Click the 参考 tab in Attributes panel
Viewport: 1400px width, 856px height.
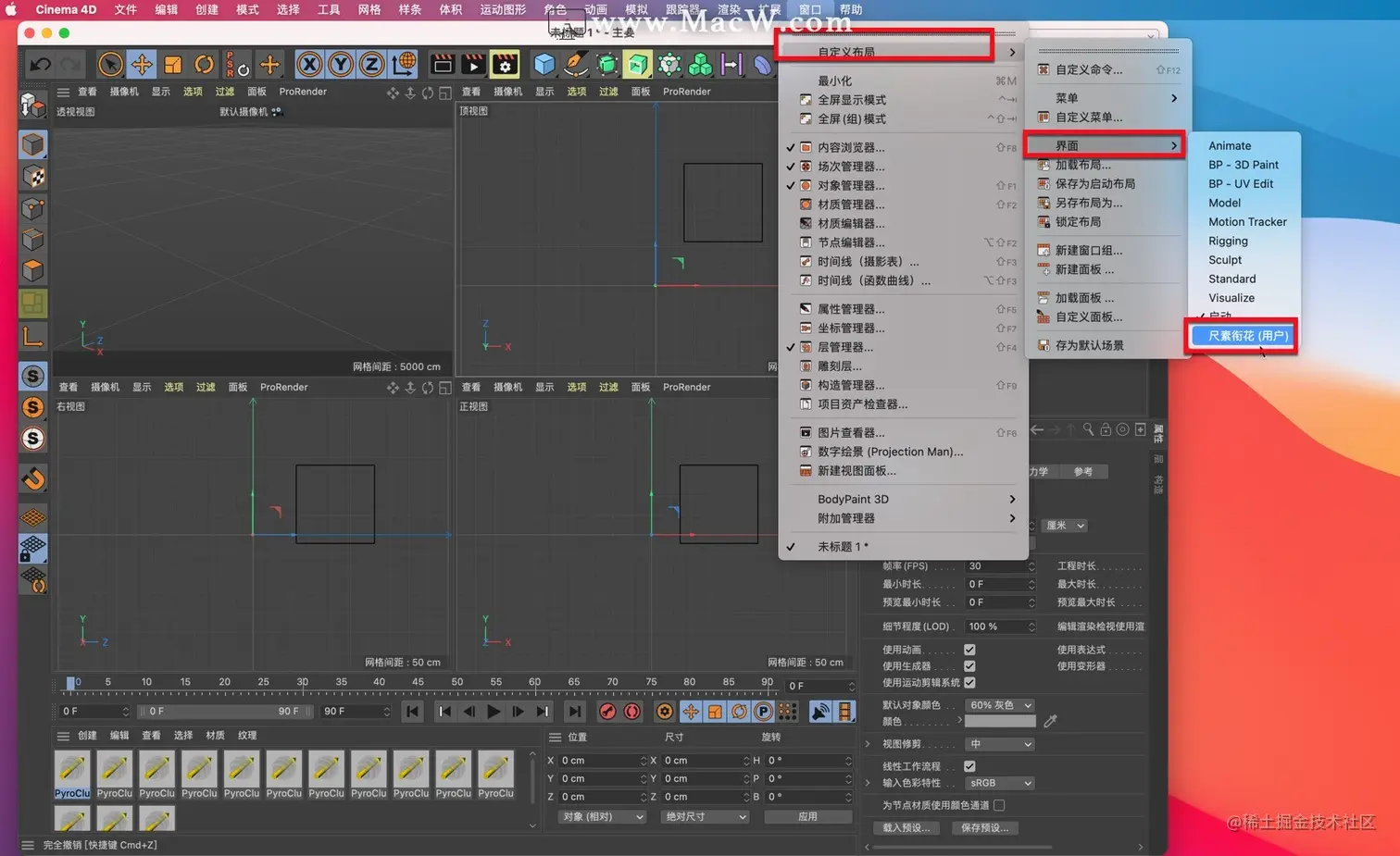point(1083,472)
